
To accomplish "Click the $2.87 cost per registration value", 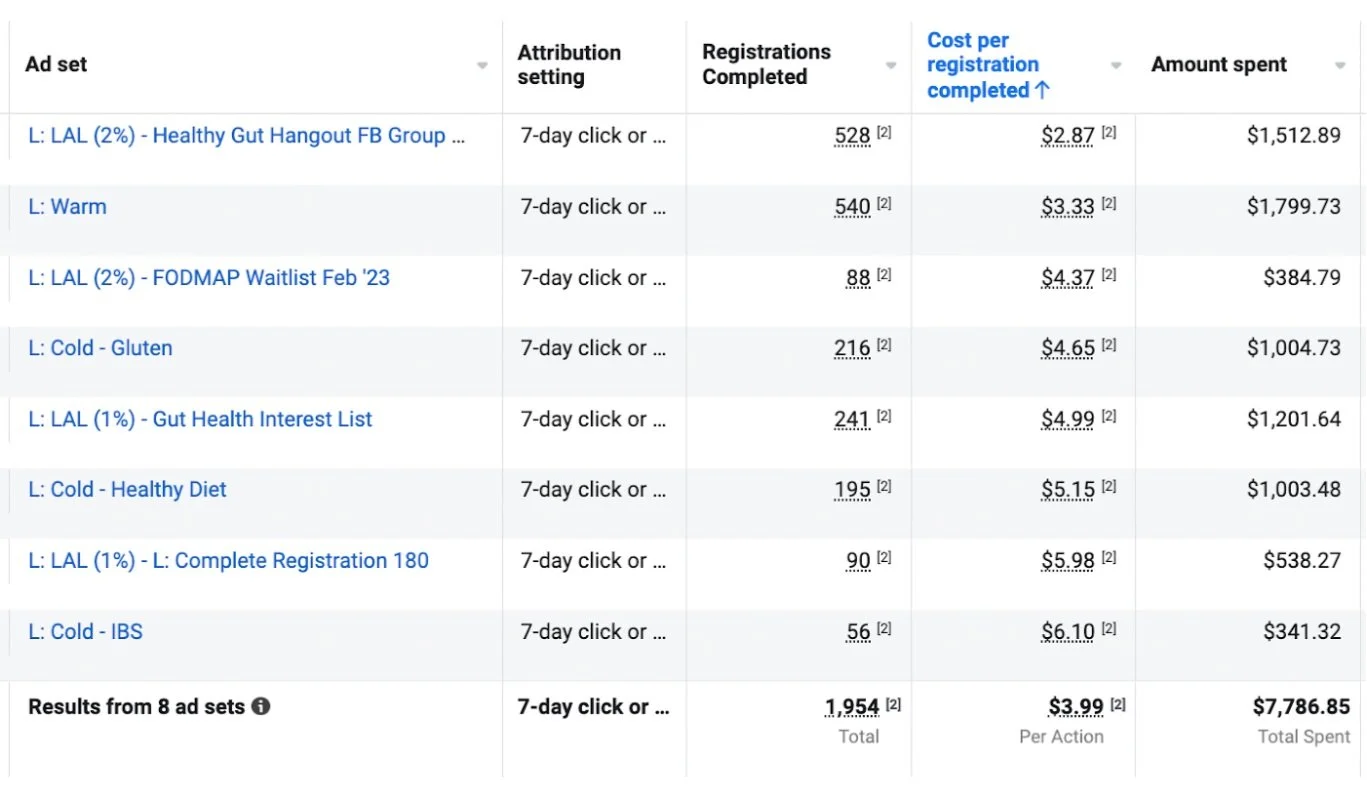I will pyautogui.click(x=1067, y=137).
